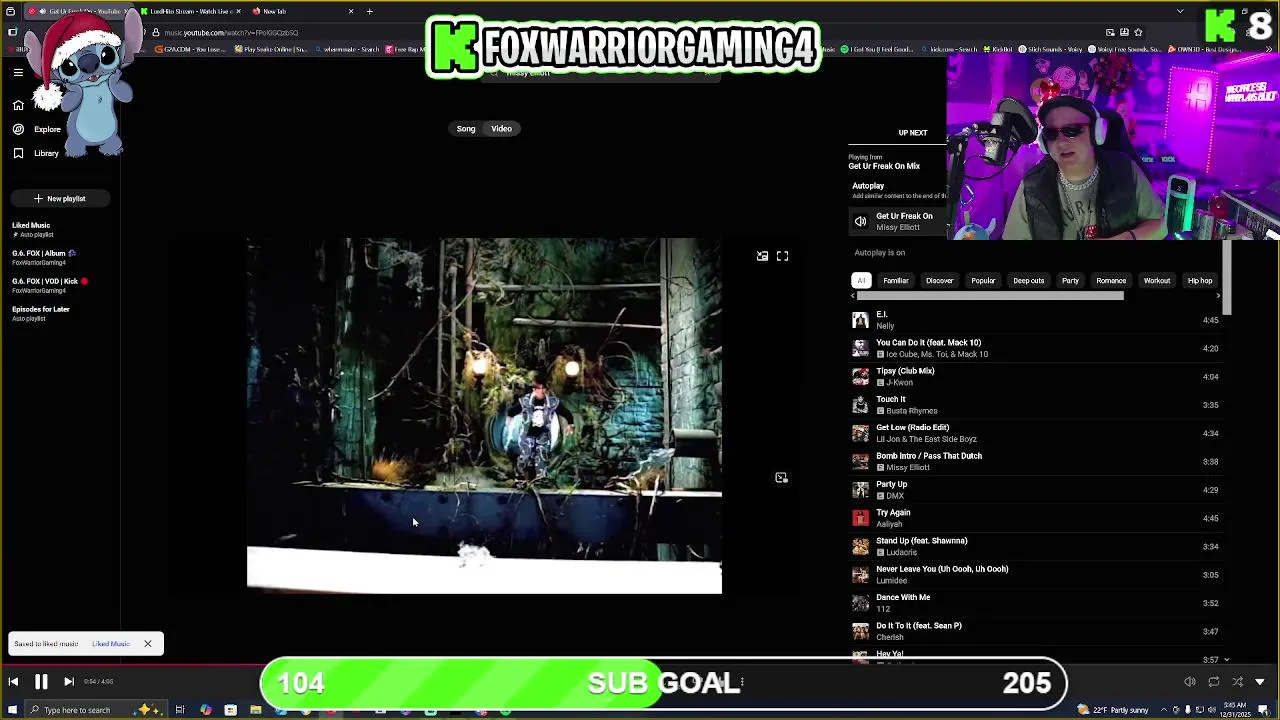Screen dimensions: 1280x720
Task: Pause the currently playing song
Action: [41, 682]
